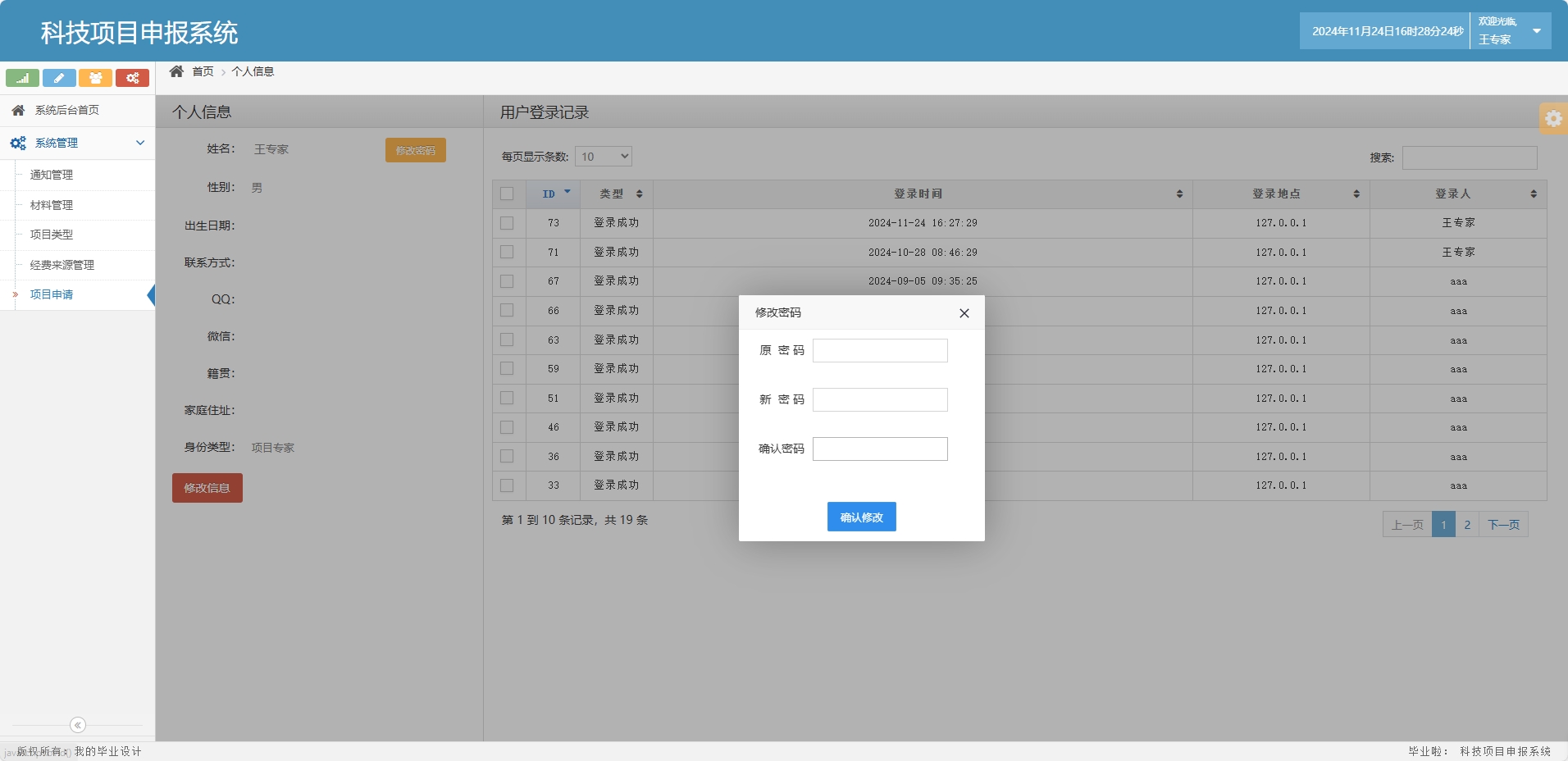Click the red gears shortcut icon

[133, 78]
